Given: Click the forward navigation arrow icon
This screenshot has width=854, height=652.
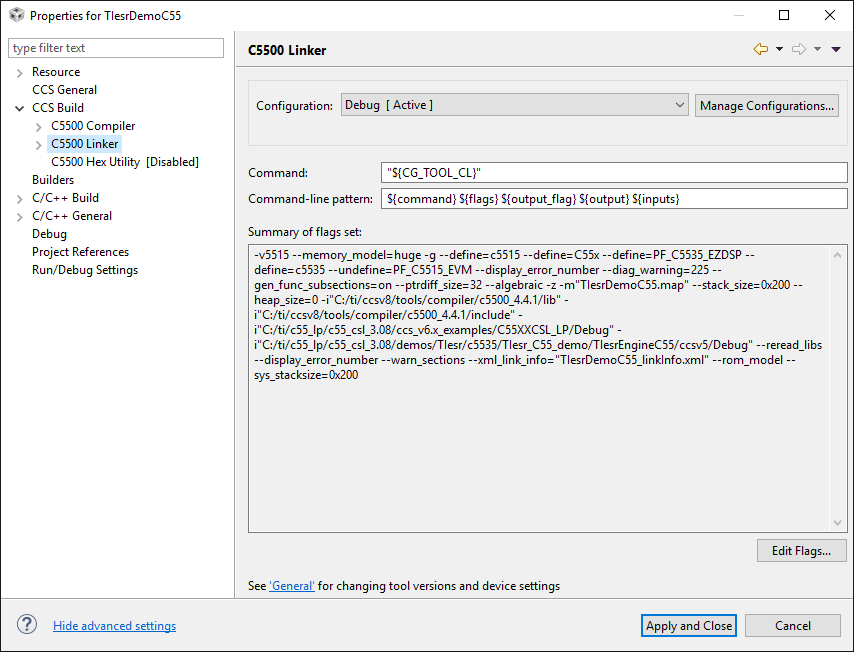Looking at the screenshot, I should pos(799,49).
